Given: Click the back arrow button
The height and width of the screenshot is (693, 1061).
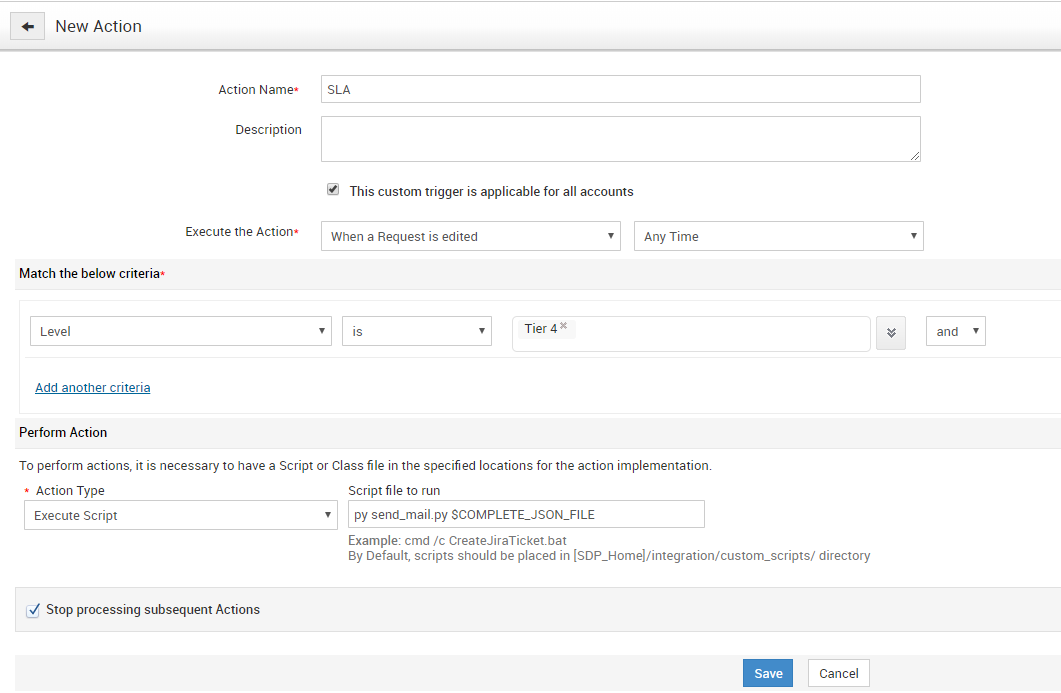Looking at the screenshot, I should pos(28,27).
